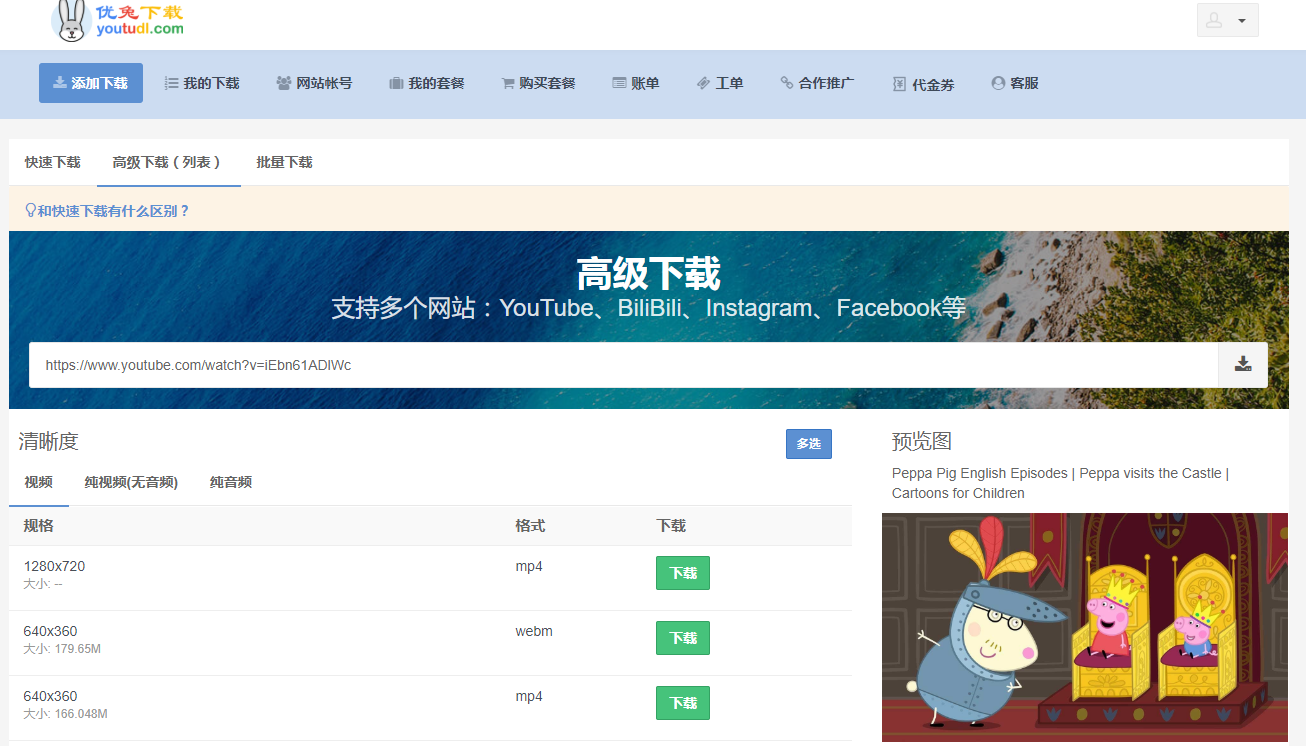Click the Peppa Pig video title text
The width and height of the screenshot is (1306, 746).
click(x=1060, y=483)
